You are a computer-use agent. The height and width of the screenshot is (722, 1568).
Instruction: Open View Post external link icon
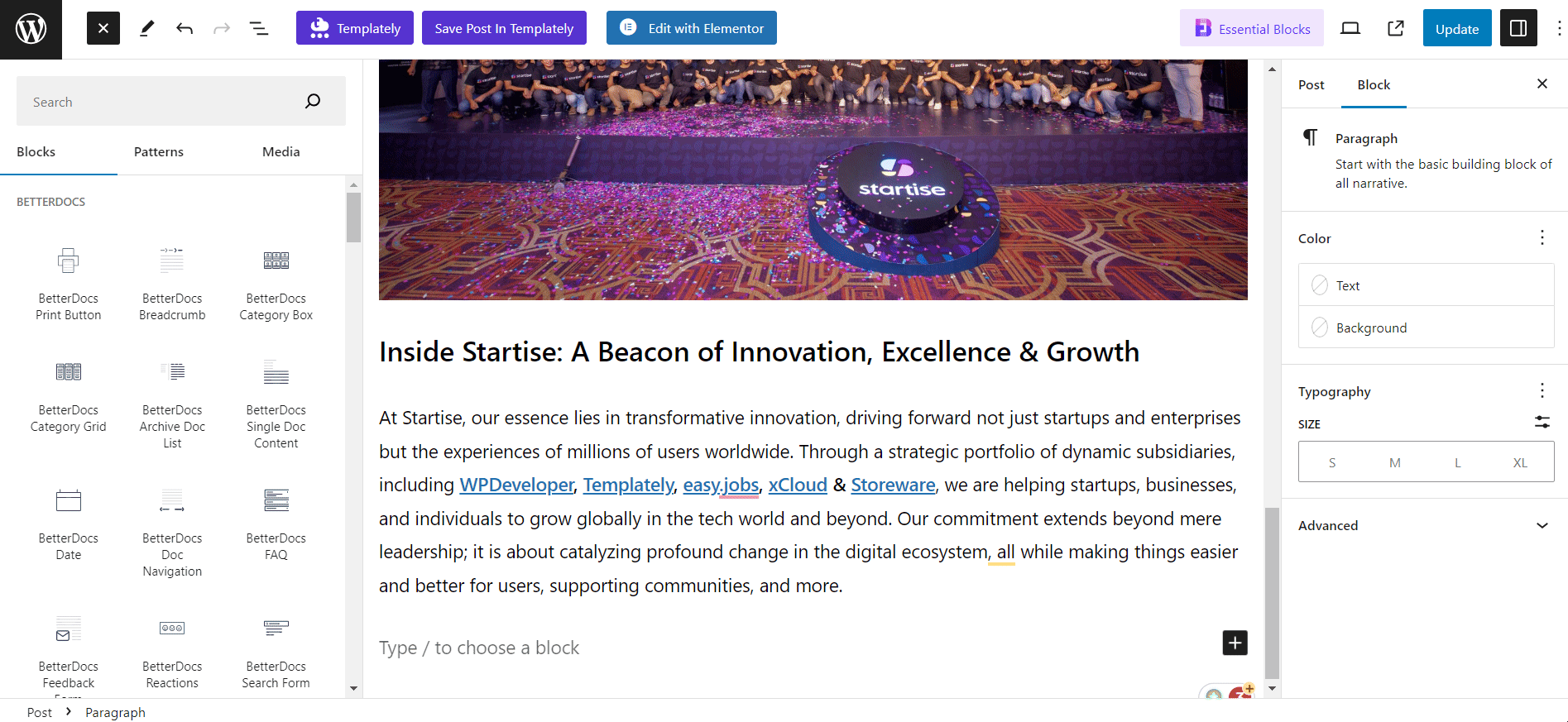coord(1396,29)
